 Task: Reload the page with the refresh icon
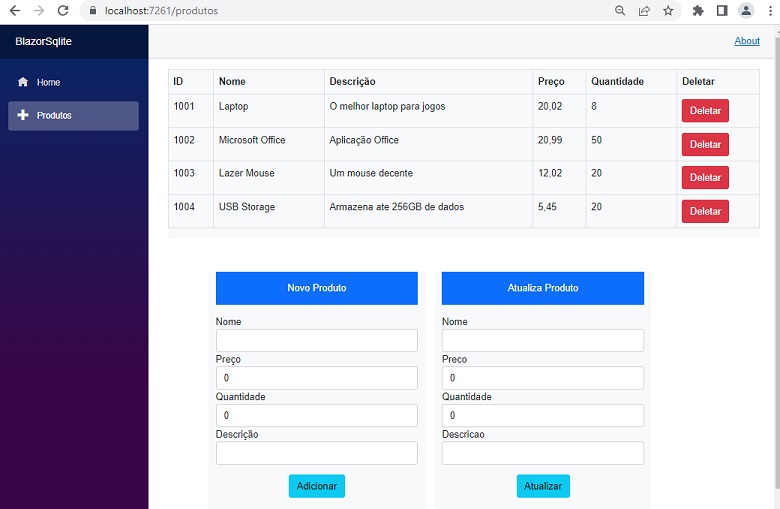pyautogui.click(x=63, y=10)
